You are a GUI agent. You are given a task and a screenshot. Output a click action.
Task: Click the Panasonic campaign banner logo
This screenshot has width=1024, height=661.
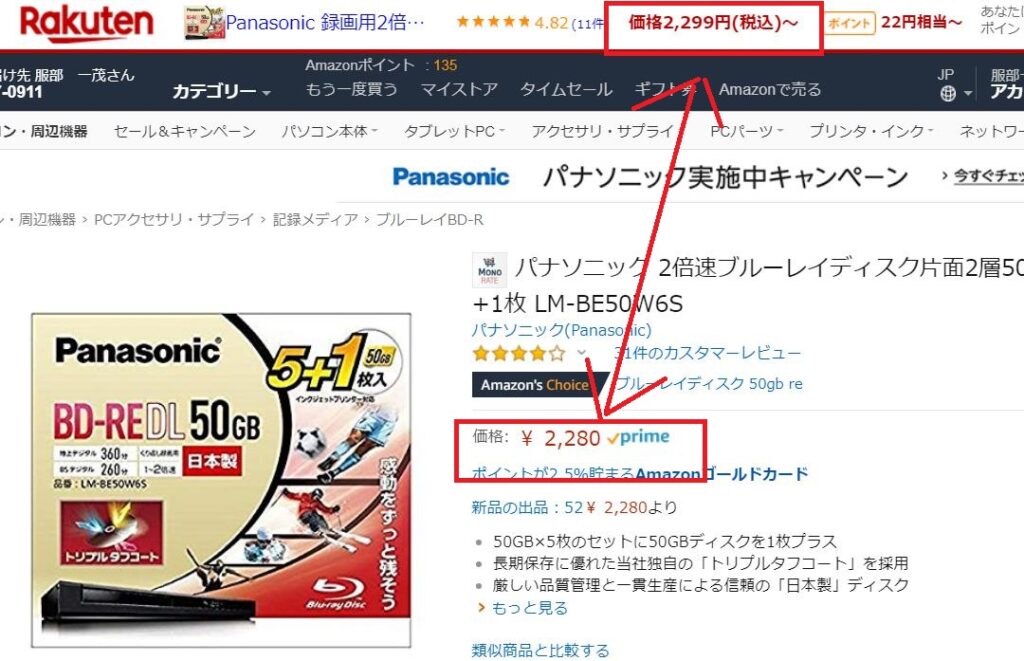click(x=451, y=177)
